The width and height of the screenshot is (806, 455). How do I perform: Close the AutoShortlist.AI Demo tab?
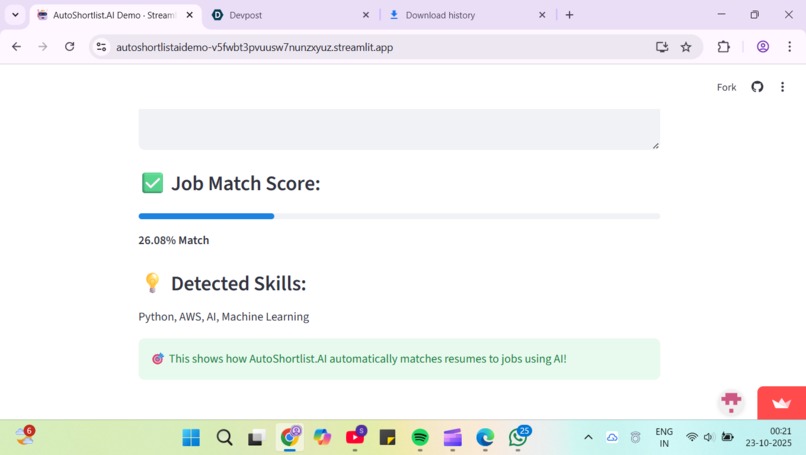189,15
